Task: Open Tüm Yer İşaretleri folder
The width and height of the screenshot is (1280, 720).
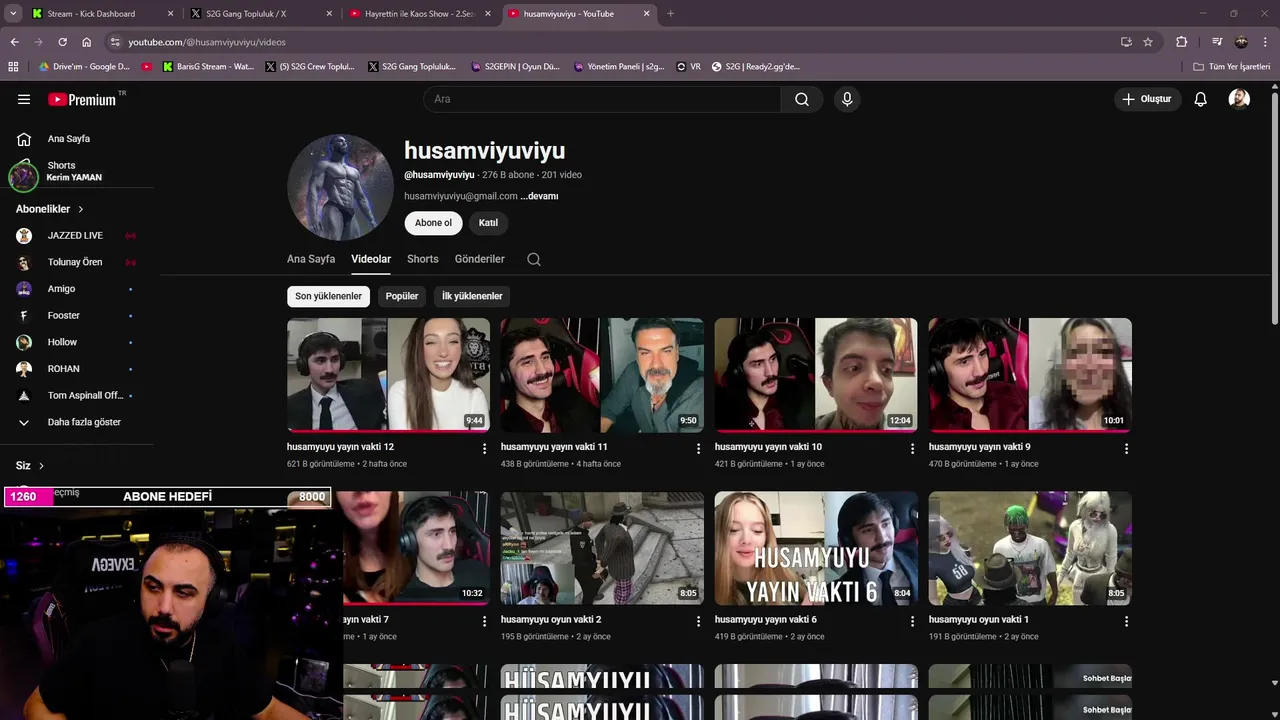Action: click(x=1231, y=67)
